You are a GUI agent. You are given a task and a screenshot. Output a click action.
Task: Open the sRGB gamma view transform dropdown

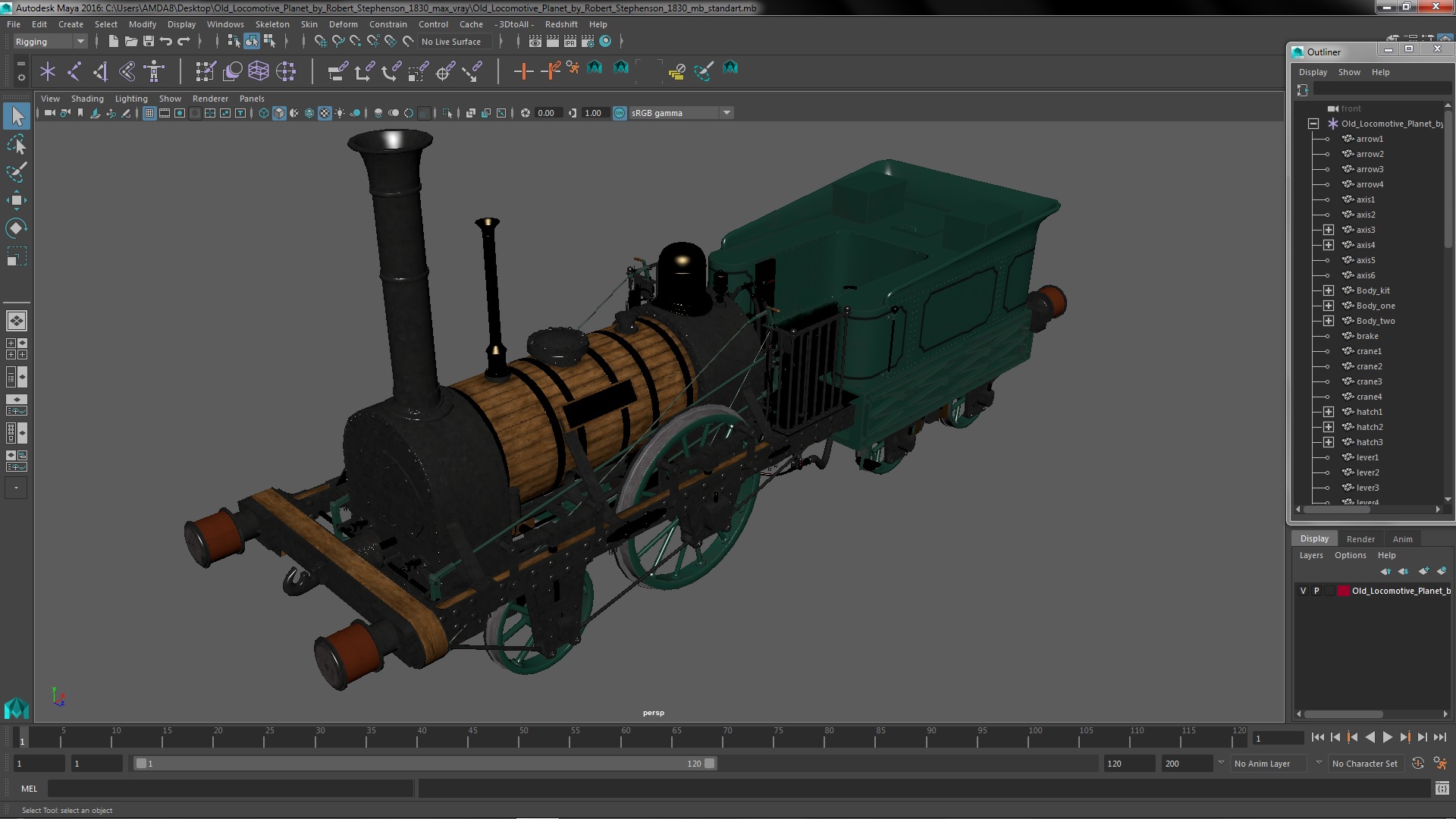pos(681,113)
